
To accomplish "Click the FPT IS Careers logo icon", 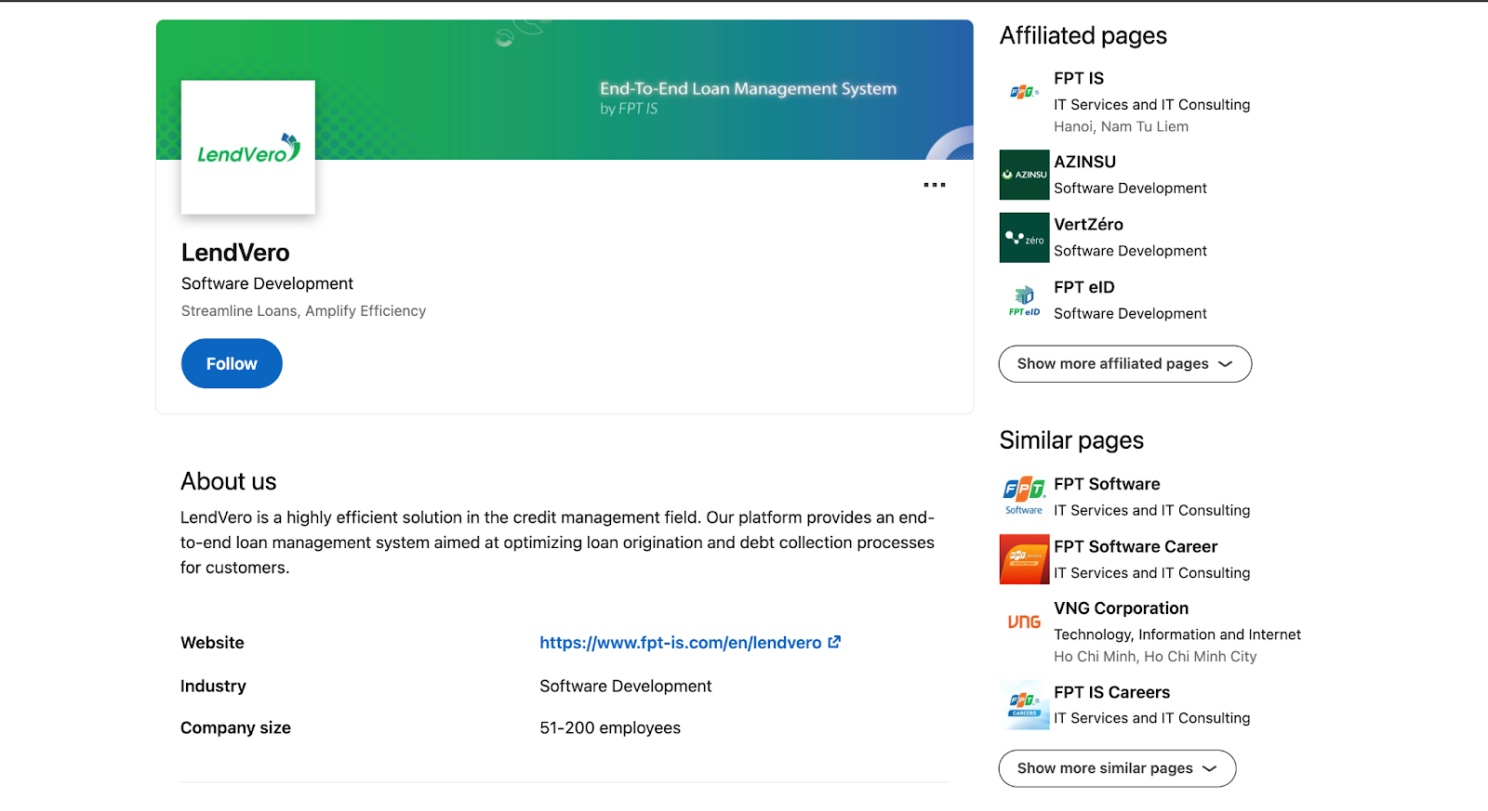I will coord(1024,705).
